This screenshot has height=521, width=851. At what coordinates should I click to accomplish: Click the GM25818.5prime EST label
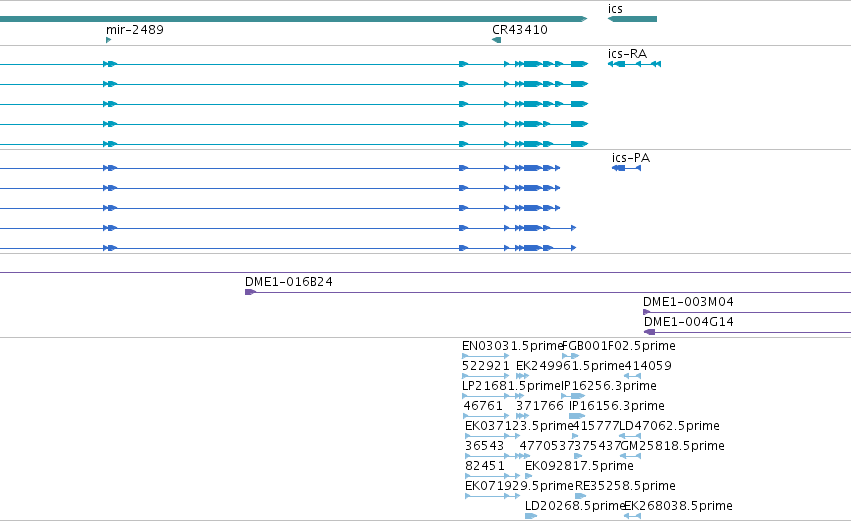click(672, 446)
